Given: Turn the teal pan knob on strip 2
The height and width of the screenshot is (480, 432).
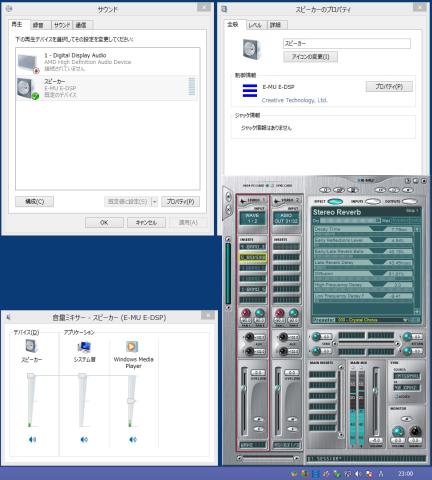Looking at the screenshot, I should point(293,313).
